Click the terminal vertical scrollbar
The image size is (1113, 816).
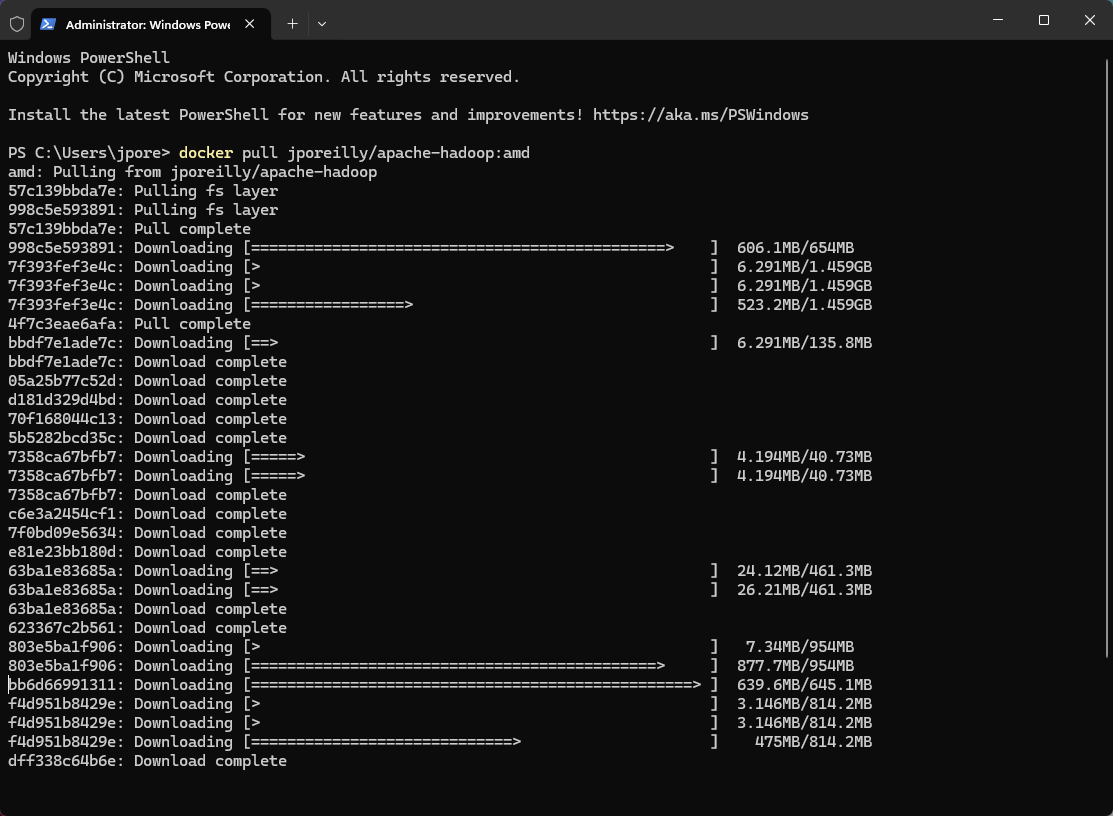click(1107, 360)
